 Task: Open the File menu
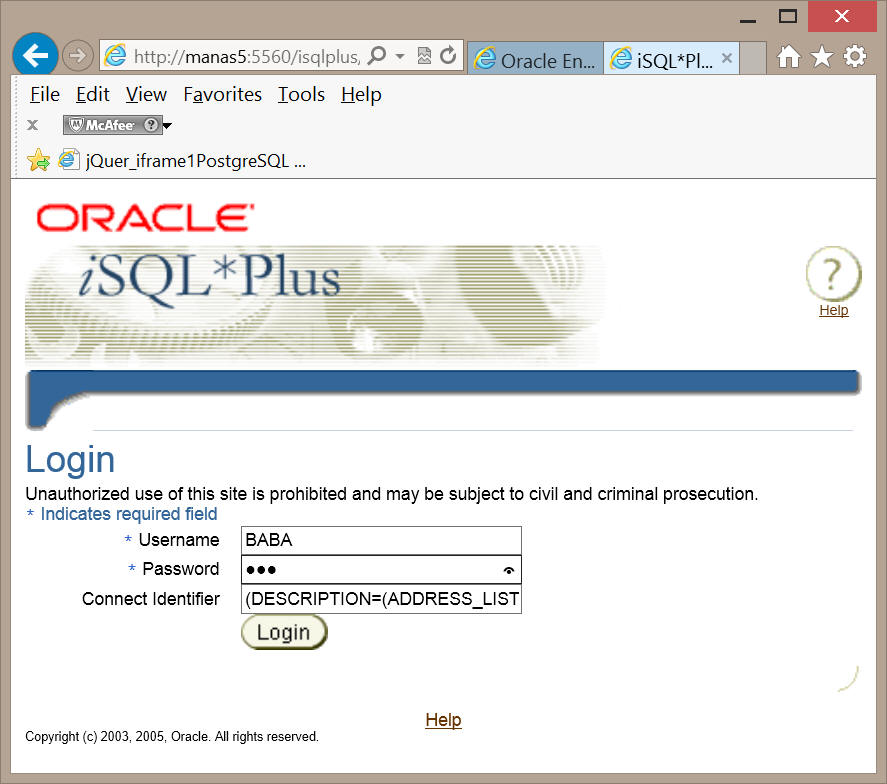(45, 94)
